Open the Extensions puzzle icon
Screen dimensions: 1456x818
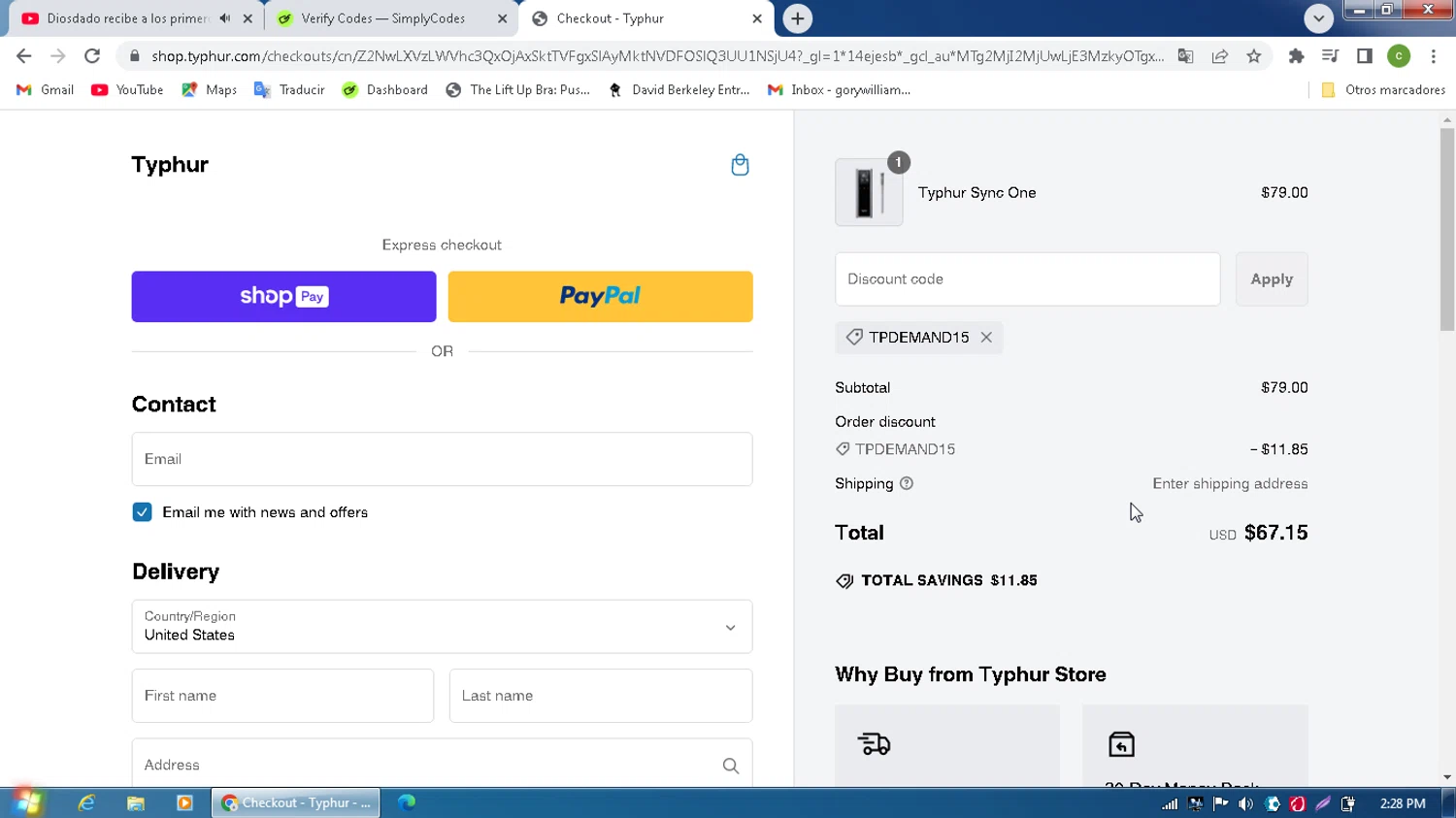(x=1296, y=56)
